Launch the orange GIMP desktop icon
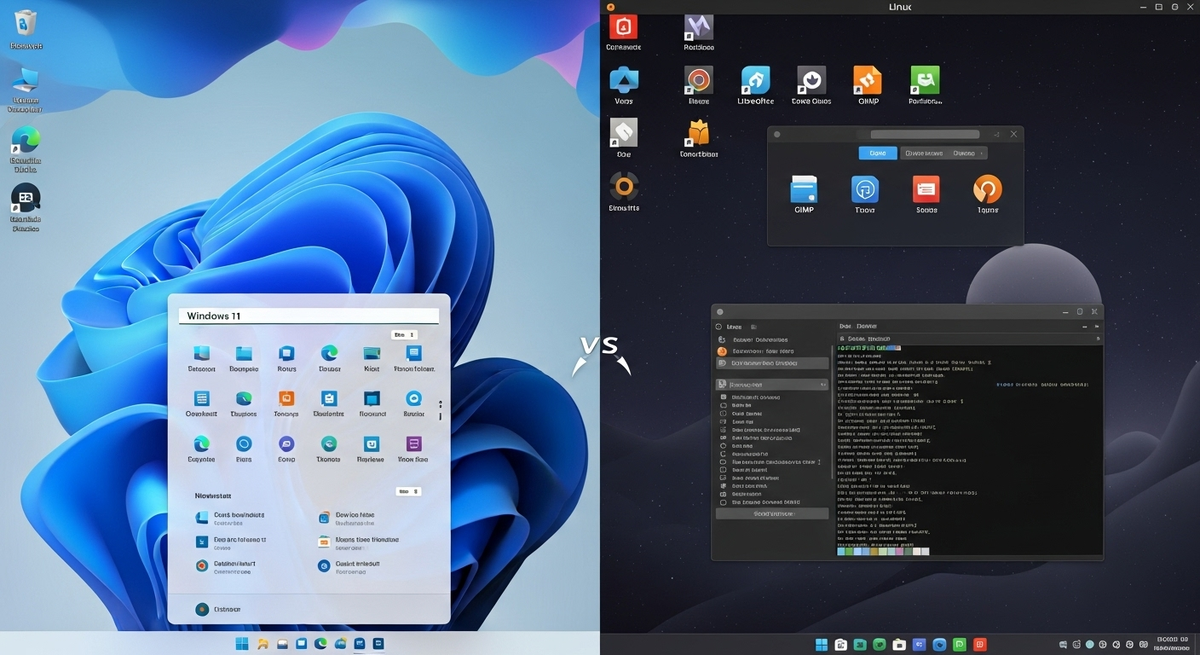 [867, 80]
